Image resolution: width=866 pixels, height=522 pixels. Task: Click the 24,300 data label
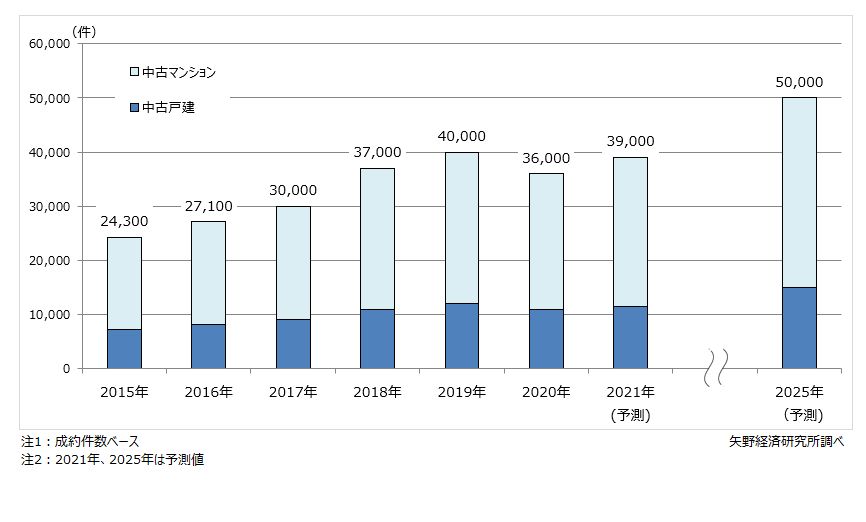124,221
